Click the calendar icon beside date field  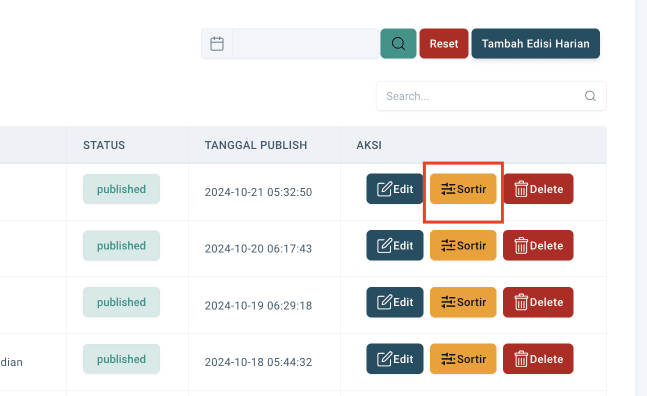217,44
